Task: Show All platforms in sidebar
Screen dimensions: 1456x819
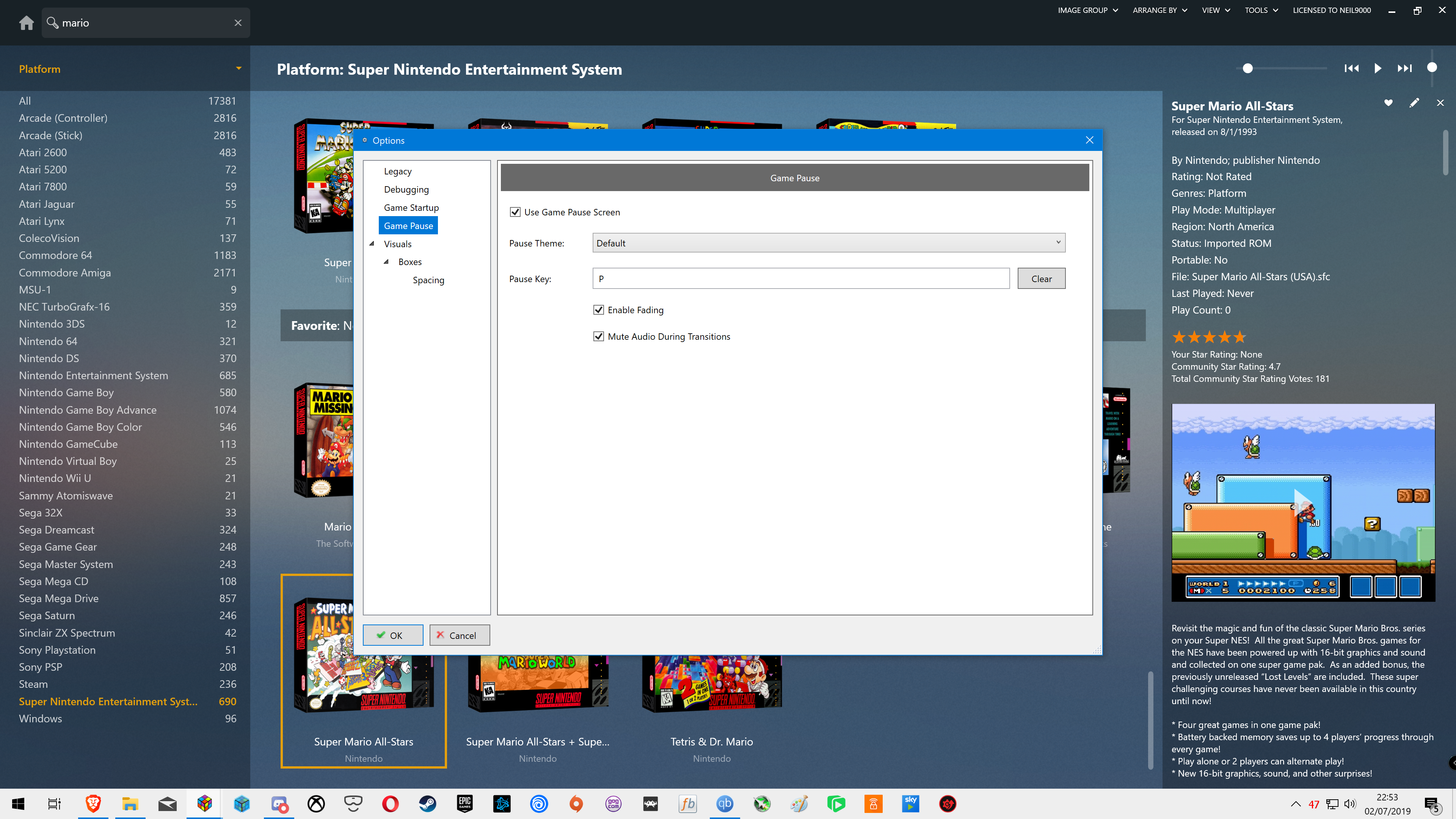Action: [127, 100]
